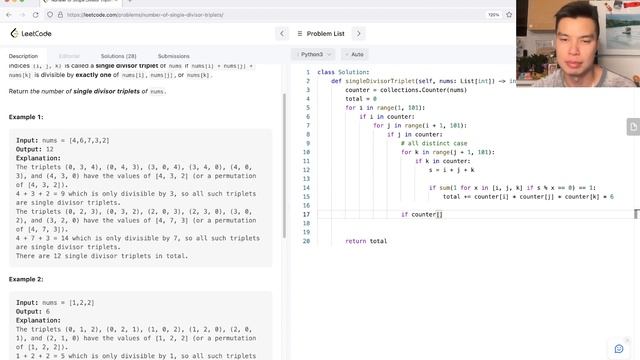The height and width of the screenshot is (360, 640).
Task: Click the padlock site-info icon
Action: tap(60, 15)
